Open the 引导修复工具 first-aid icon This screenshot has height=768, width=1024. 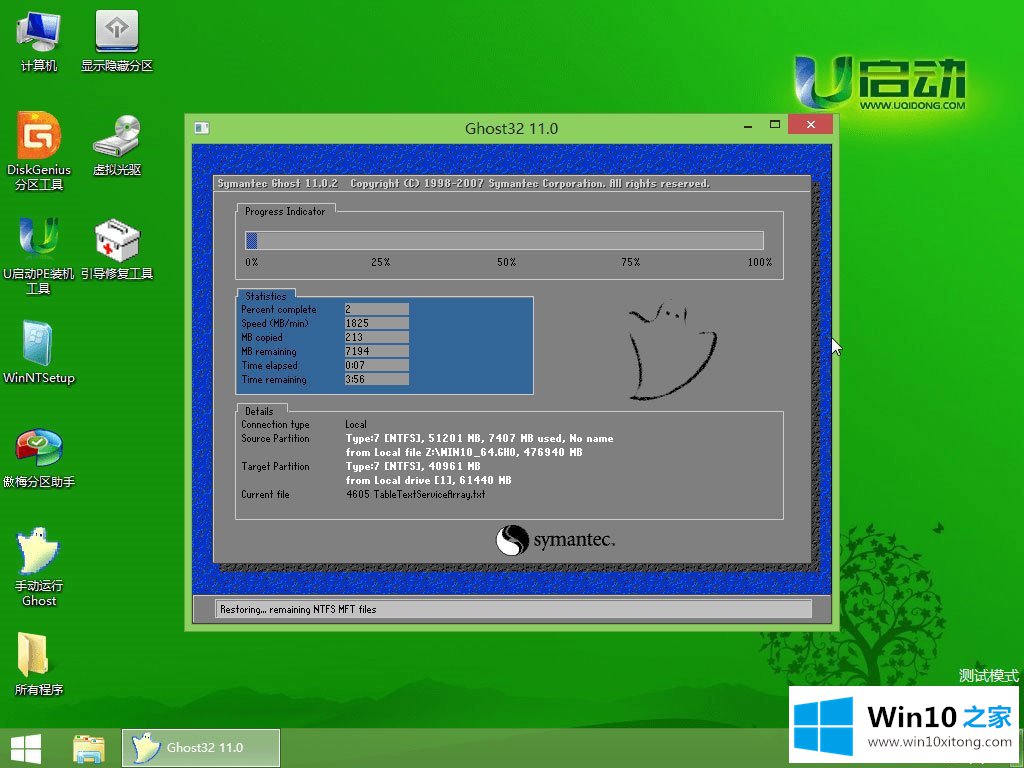pyautogui.click(x=116, y=249)
